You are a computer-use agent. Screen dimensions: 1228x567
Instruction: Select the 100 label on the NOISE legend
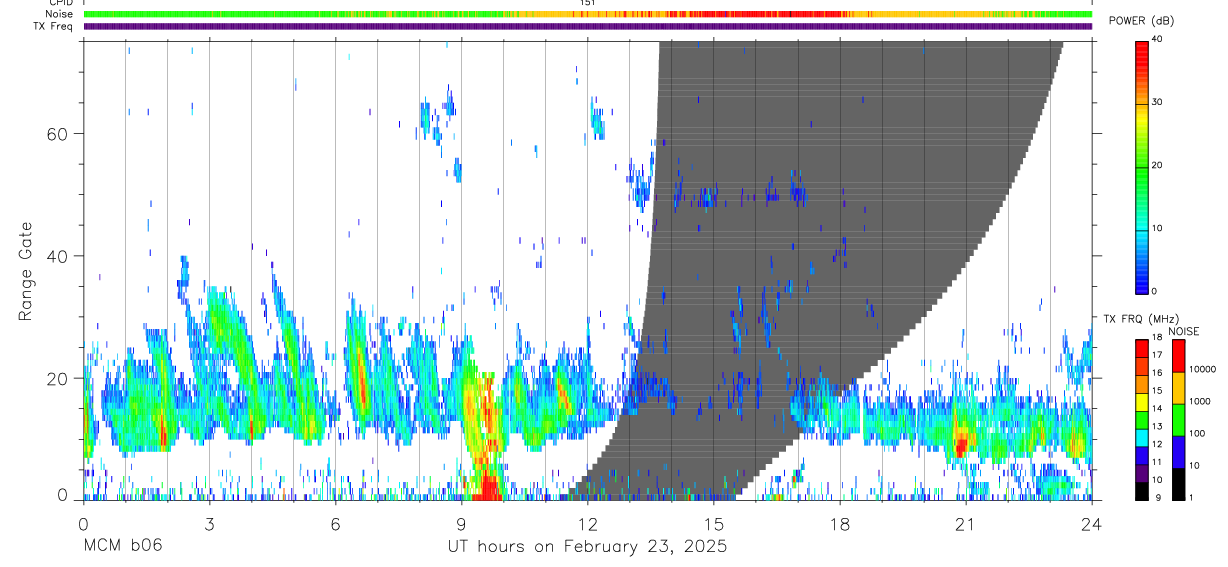coord(1196,433)
